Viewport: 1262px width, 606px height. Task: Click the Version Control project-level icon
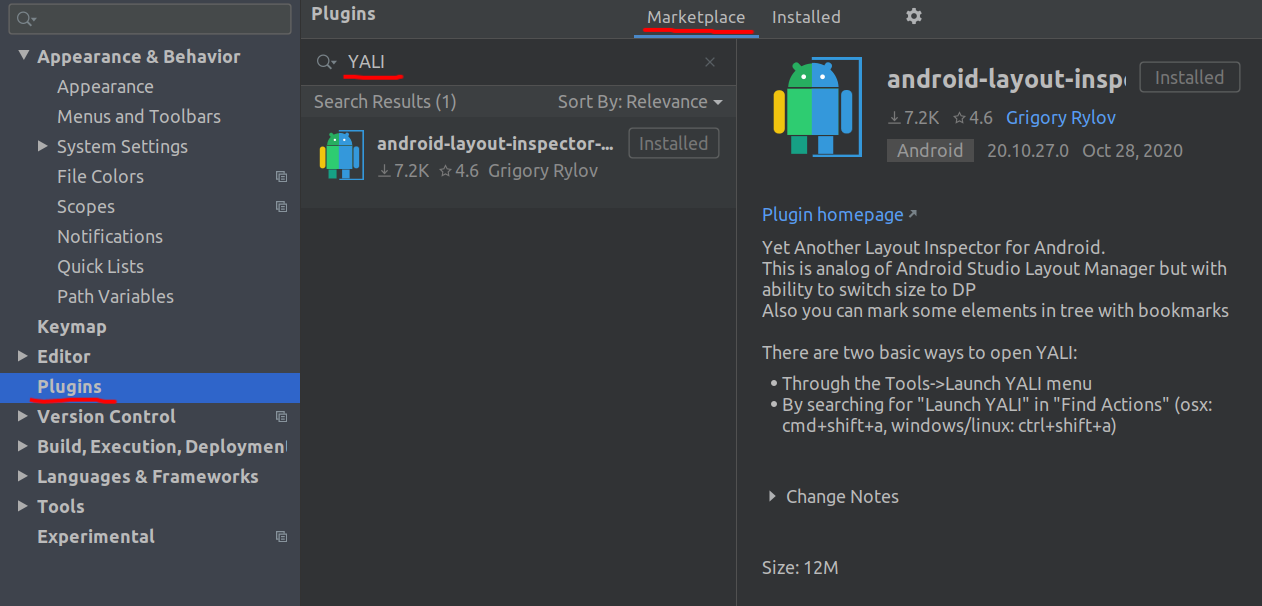click(x=281, y=417)
